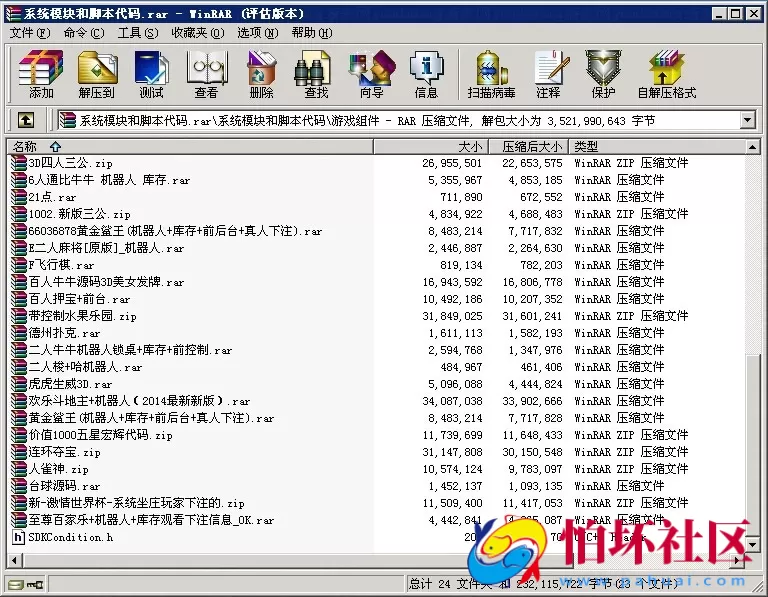Click the archive icon of 人雀神.zip
The image size is (768, 597).
[19, 469]
